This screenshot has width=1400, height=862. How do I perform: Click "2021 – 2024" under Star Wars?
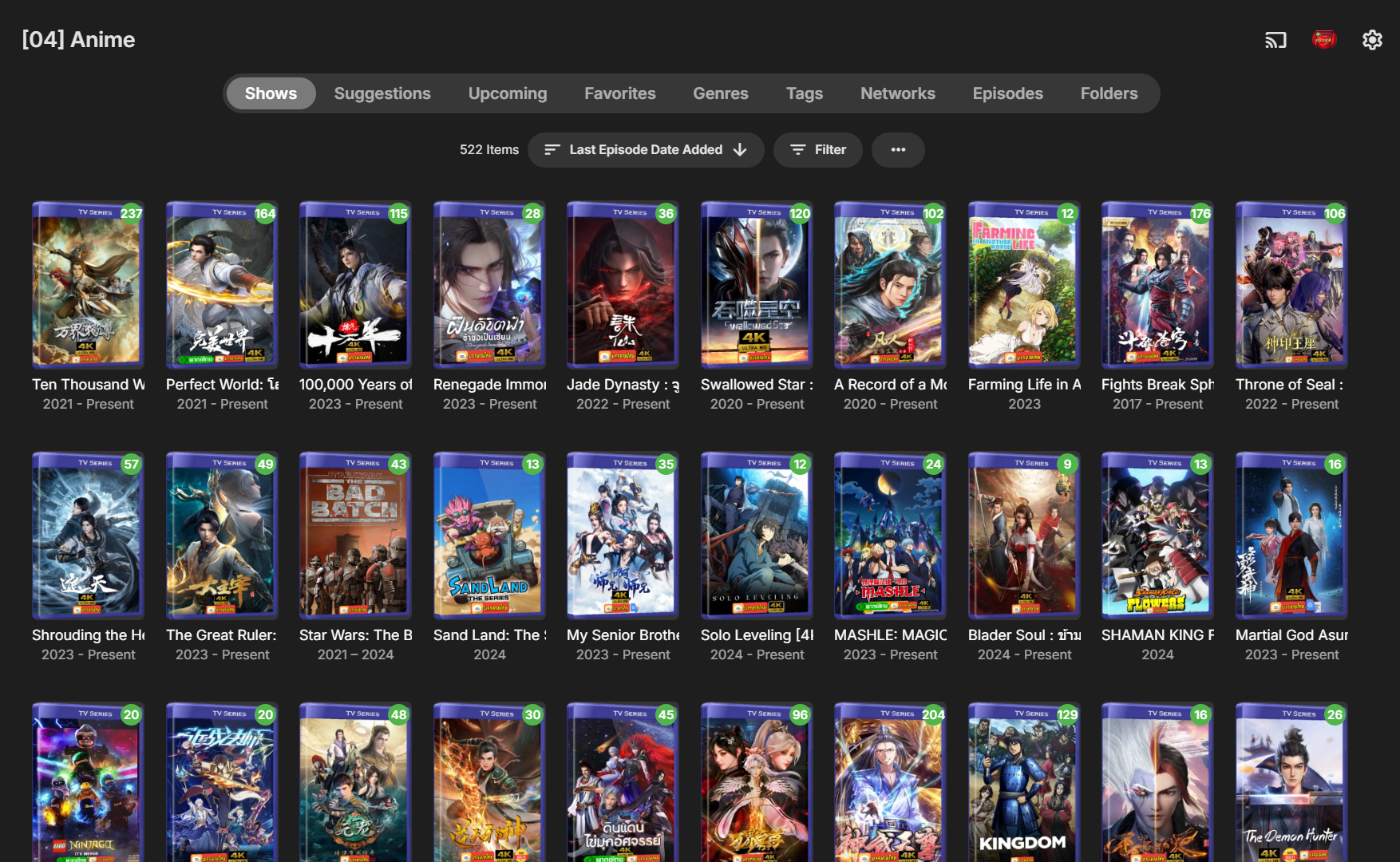[355, 654]
